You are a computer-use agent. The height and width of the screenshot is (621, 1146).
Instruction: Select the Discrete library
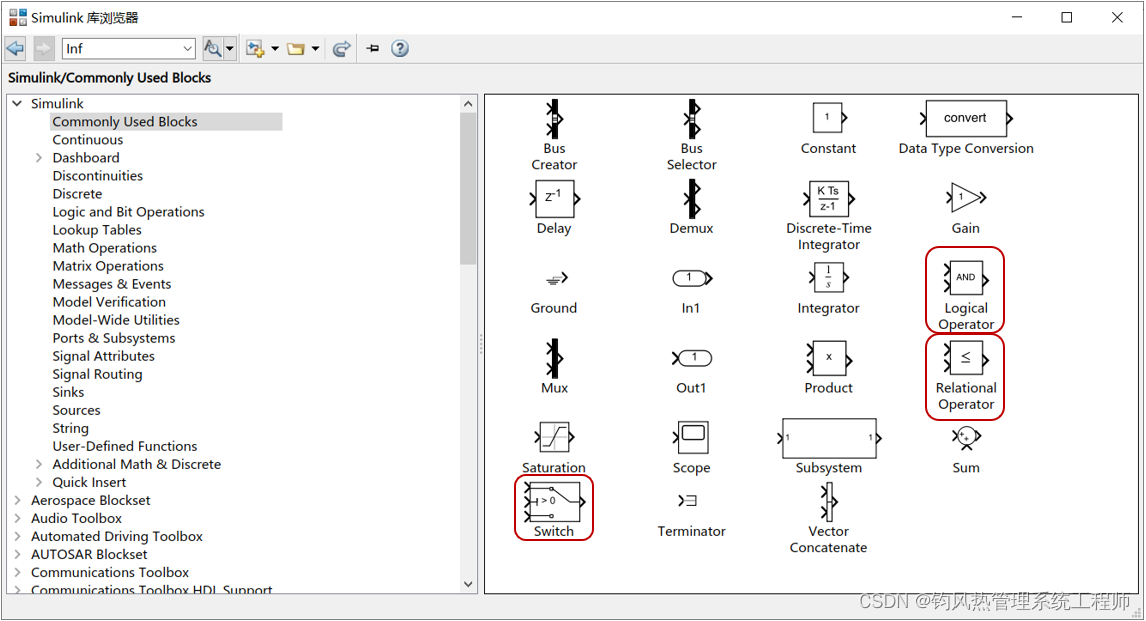click(x=77, y=194)
